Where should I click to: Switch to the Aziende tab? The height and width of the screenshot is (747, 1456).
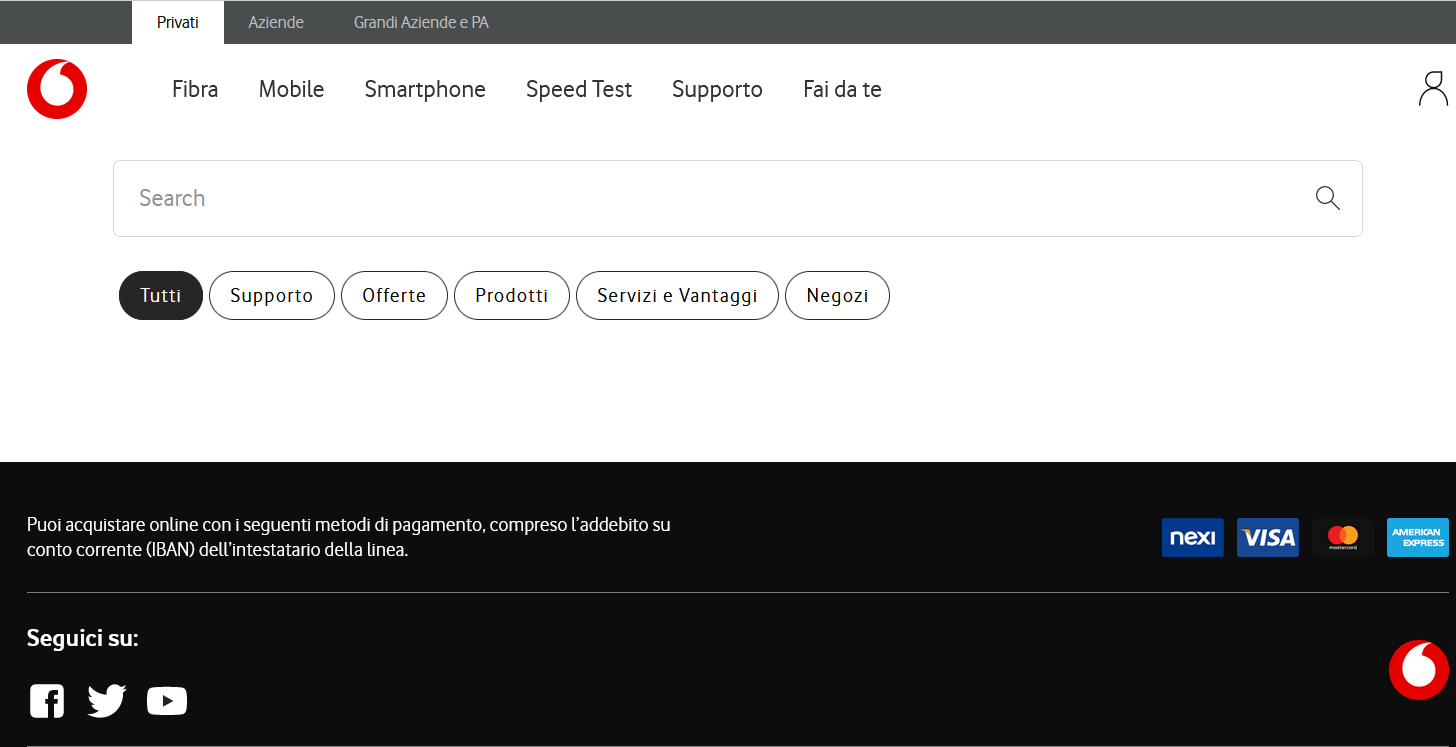tap(276, 22)
